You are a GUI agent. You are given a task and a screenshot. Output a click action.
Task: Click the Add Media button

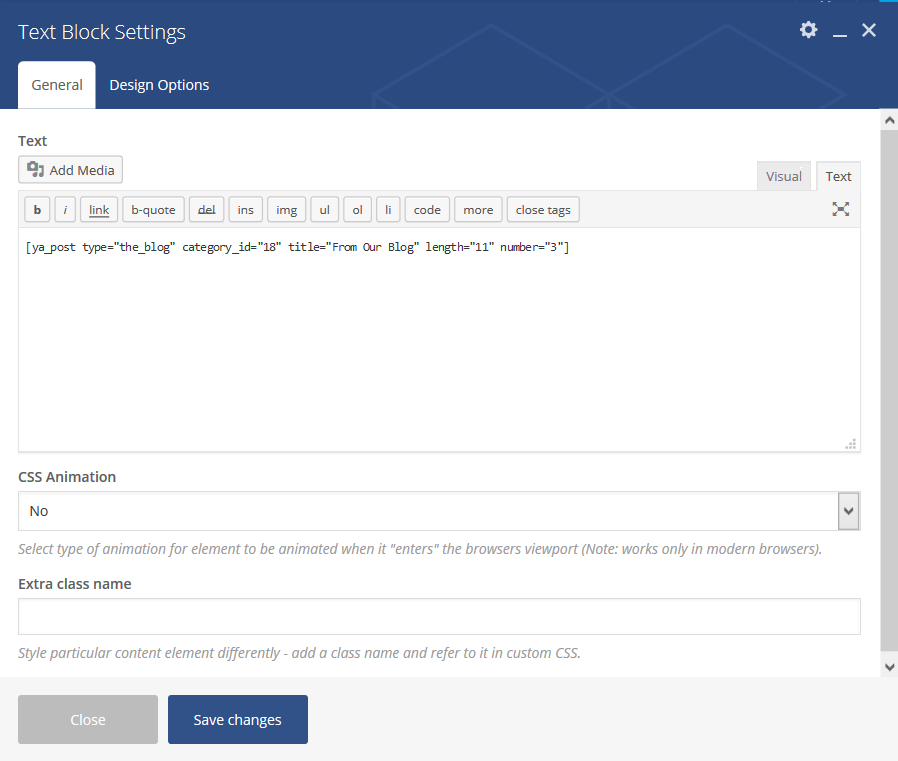70,170
